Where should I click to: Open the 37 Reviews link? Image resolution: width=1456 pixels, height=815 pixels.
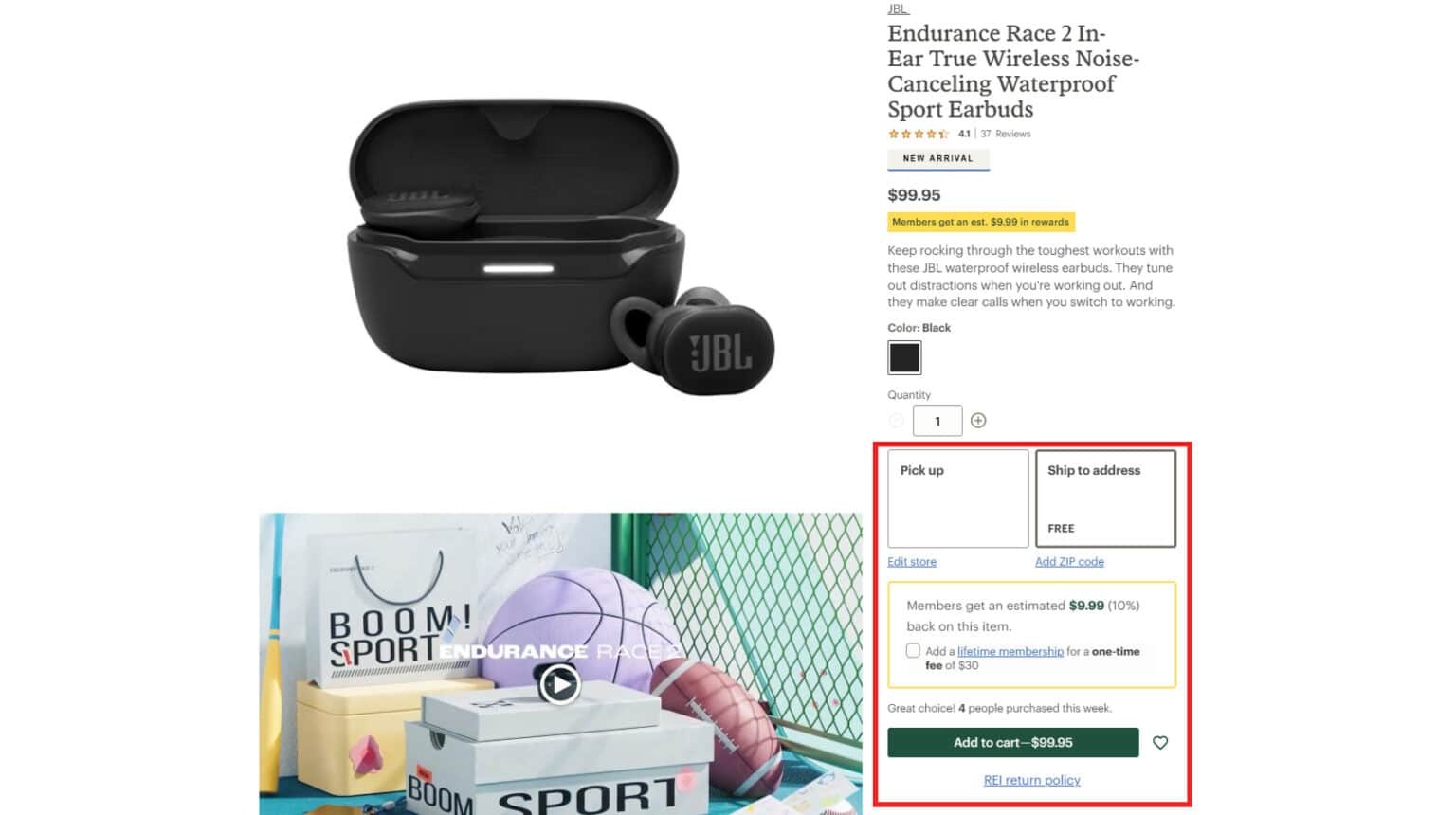[x=1006, y=134]
